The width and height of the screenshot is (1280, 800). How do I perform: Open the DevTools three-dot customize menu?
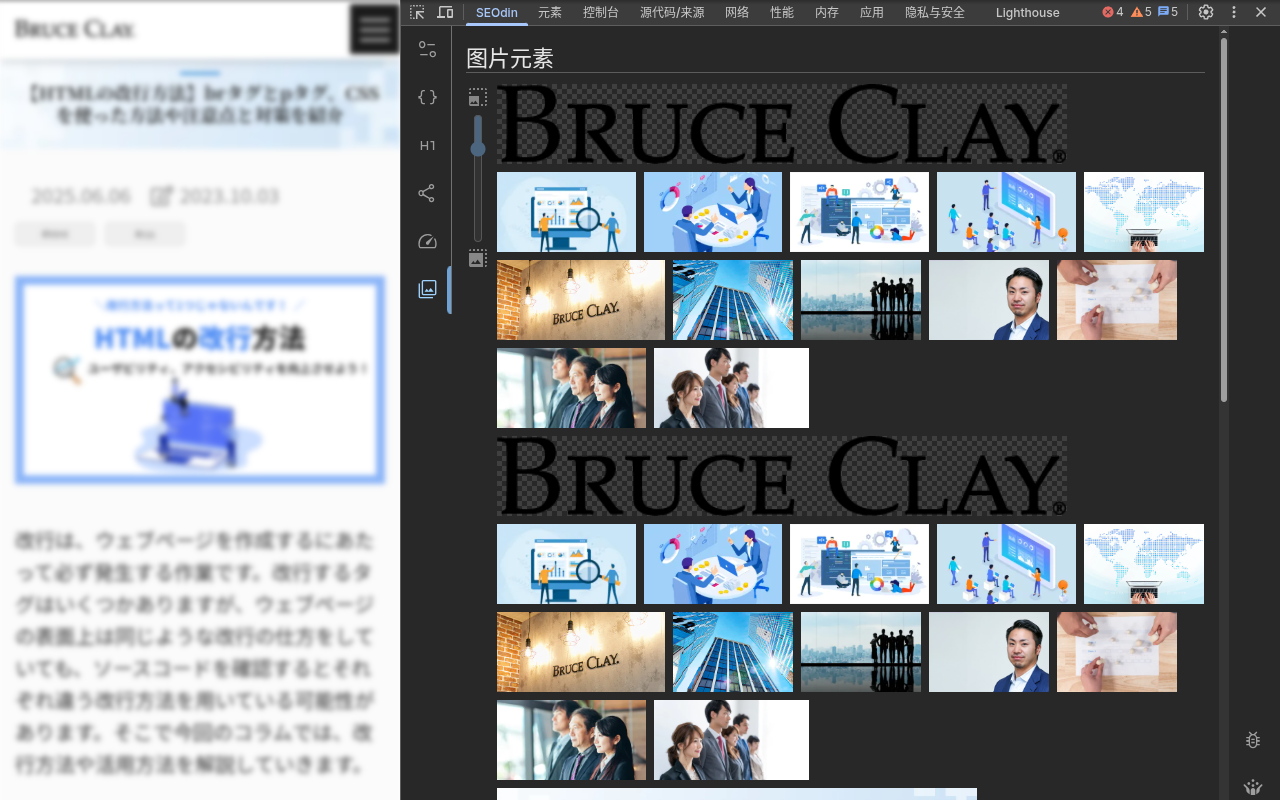tap(1234, 12)
